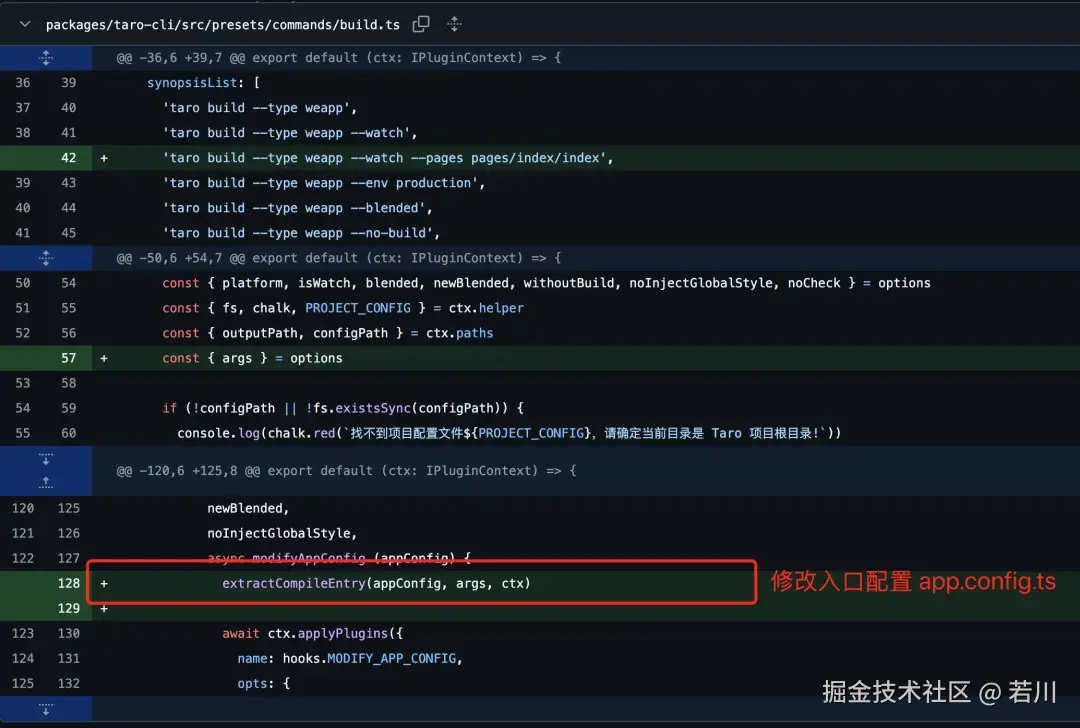1080x728 pixels.
Task: Copy the build.ts file path
Action: point(421,24)
